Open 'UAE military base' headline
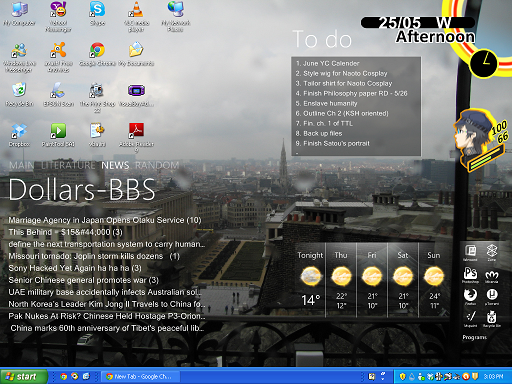The height and width of the screenshot is (384, 512). 105,292
